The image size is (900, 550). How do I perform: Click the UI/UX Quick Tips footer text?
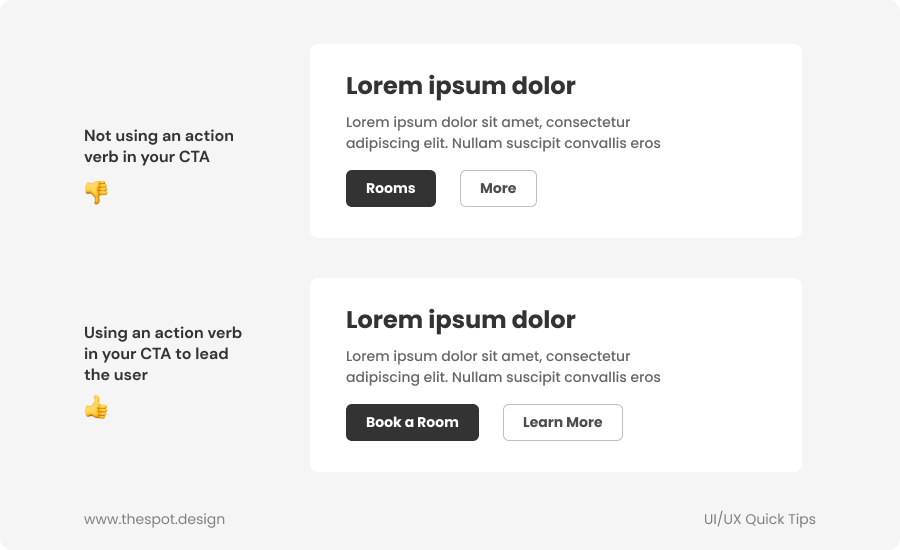[x=759, y=519]
